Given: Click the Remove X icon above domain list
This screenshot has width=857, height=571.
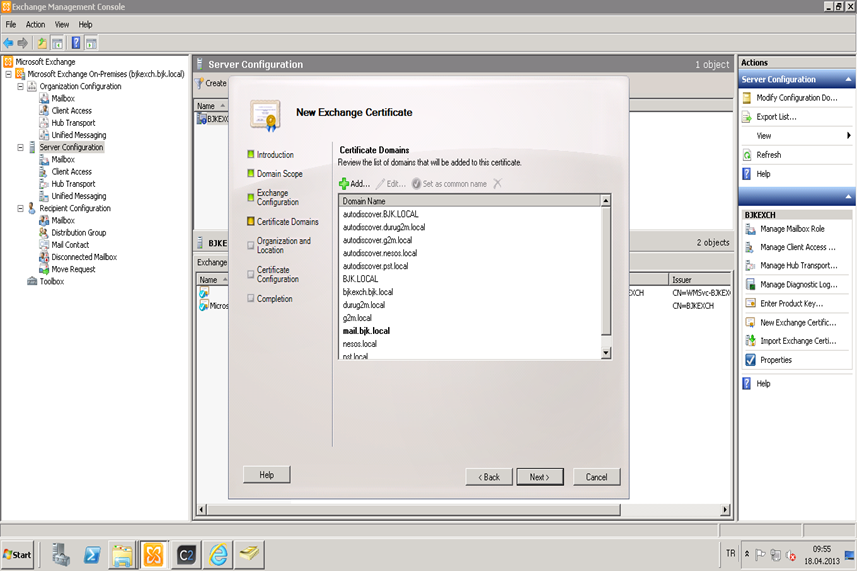Looking at the screenshot, I should click(497, 184).
